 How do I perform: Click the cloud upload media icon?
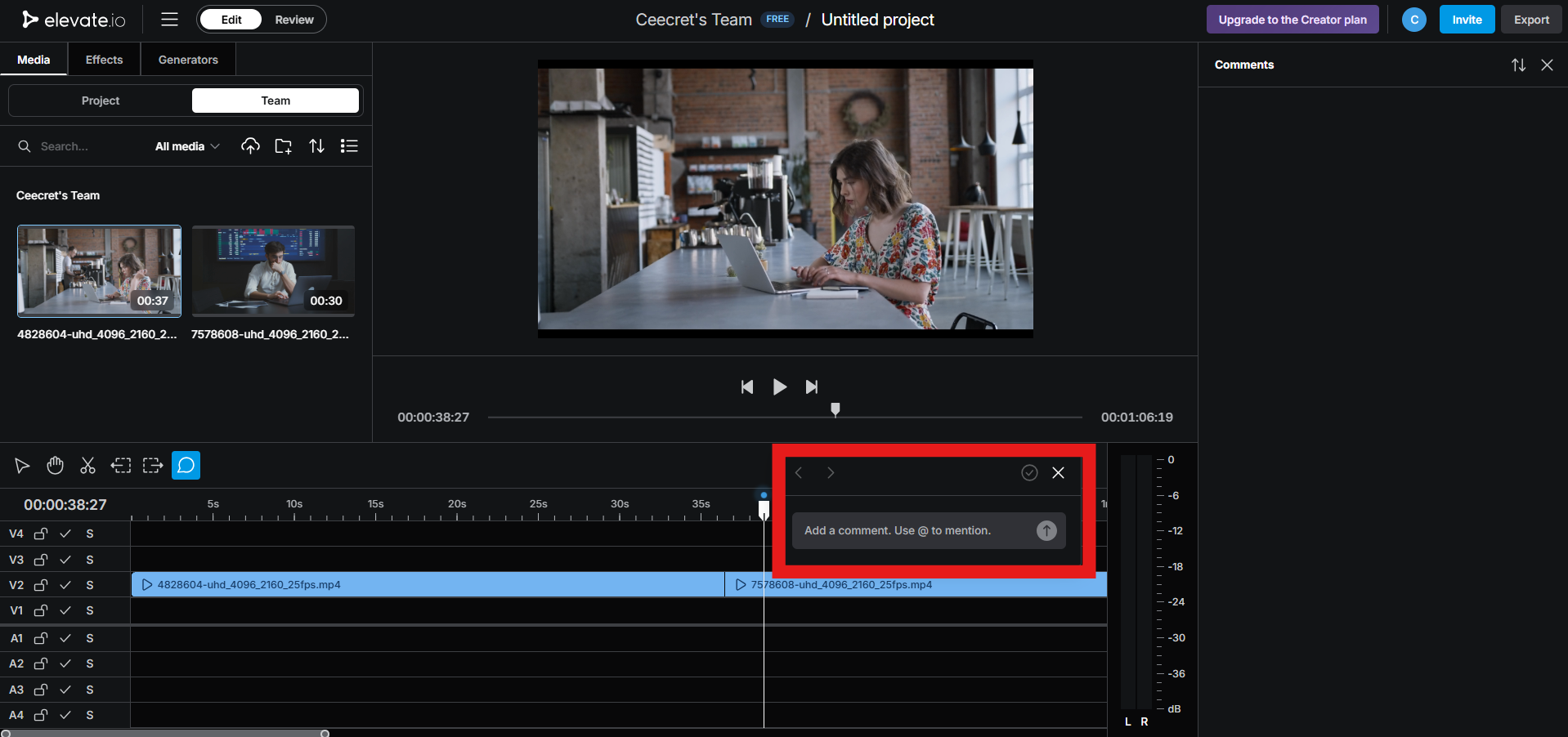[x=250, y=145]
